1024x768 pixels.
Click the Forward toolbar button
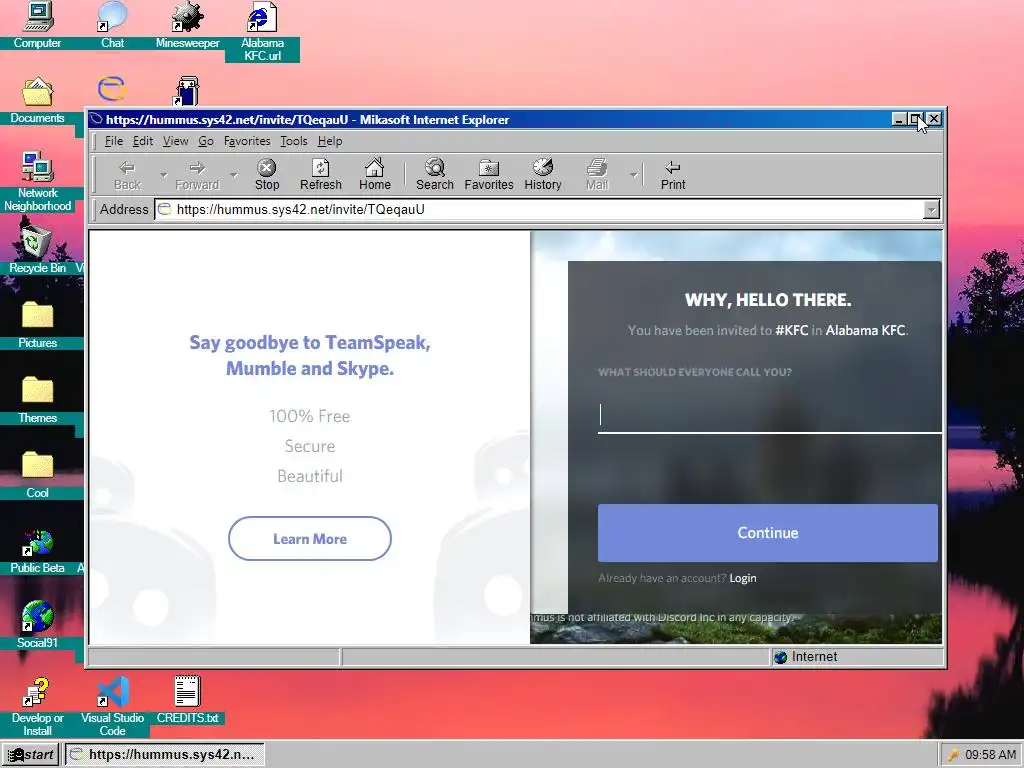click(197, 175)
